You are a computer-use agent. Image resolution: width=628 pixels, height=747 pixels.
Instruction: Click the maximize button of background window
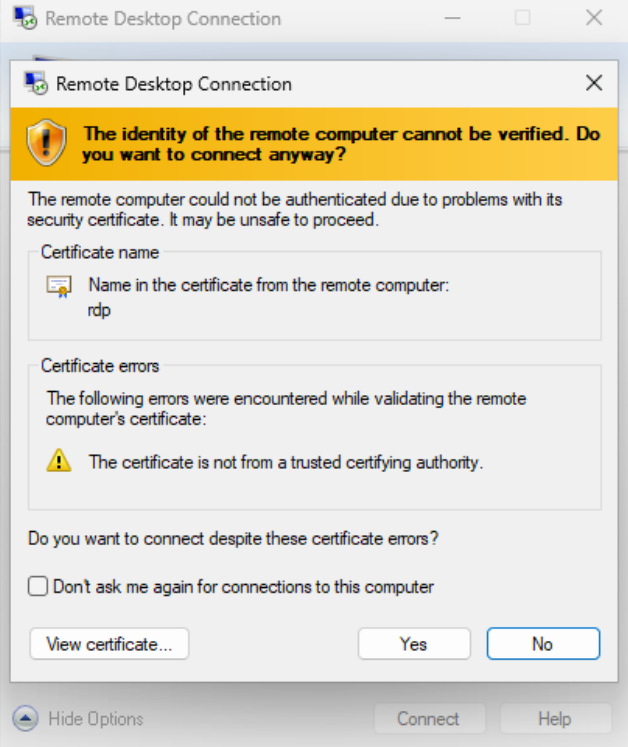[523, 18]
